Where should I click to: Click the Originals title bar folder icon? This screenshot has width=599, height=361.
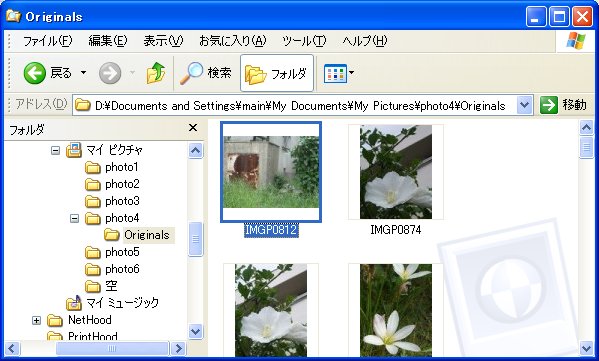pyautogui.click(x=13, y=16)
